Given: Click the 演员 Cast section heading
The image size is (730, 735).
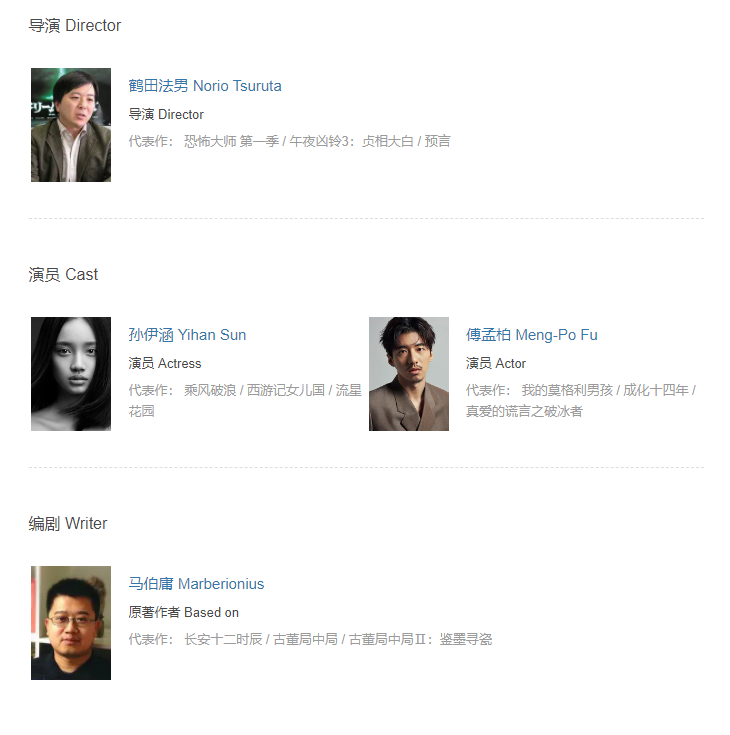Looking at the screenshot, I should tap(63, 274).
